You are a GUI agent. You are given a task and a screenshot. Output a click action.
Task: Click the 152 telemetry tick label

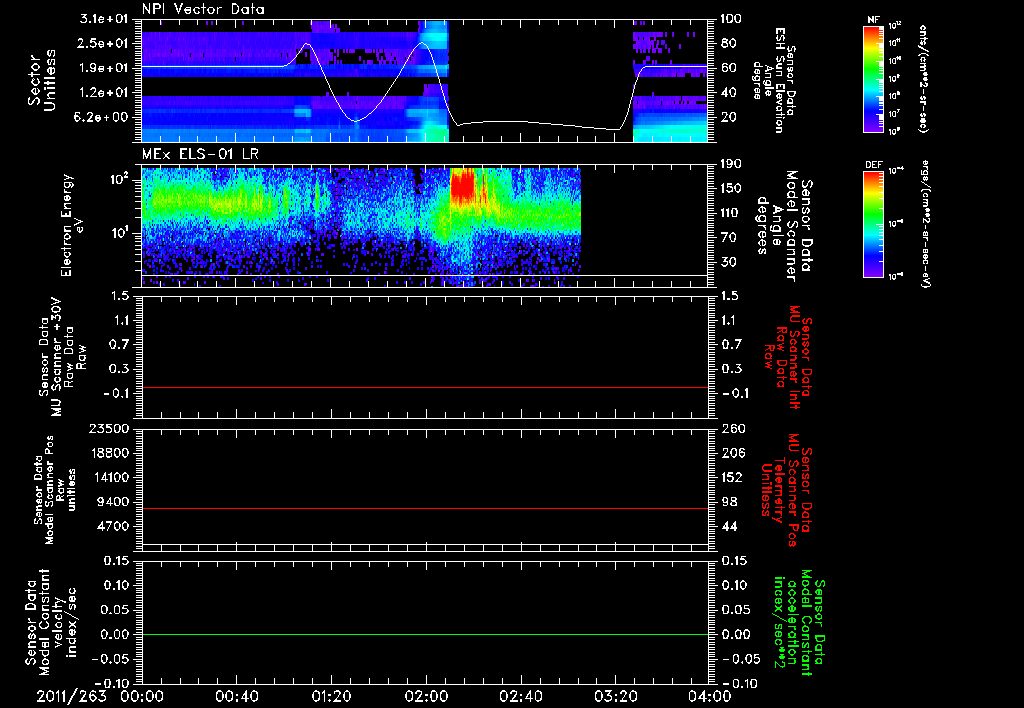[x=732, y=477]
